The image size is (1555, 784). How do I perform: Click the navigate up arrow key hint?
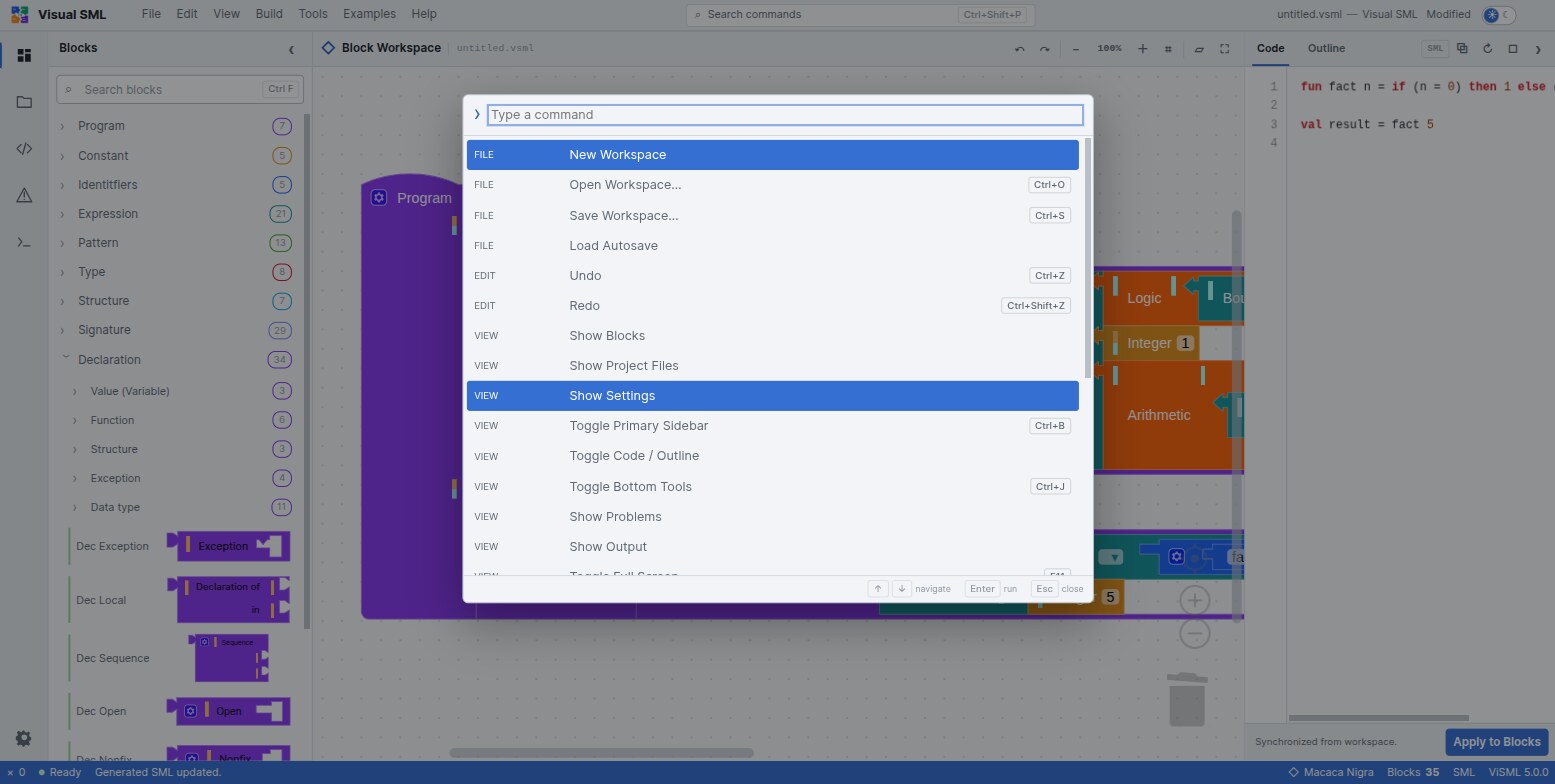click(878, 588)
